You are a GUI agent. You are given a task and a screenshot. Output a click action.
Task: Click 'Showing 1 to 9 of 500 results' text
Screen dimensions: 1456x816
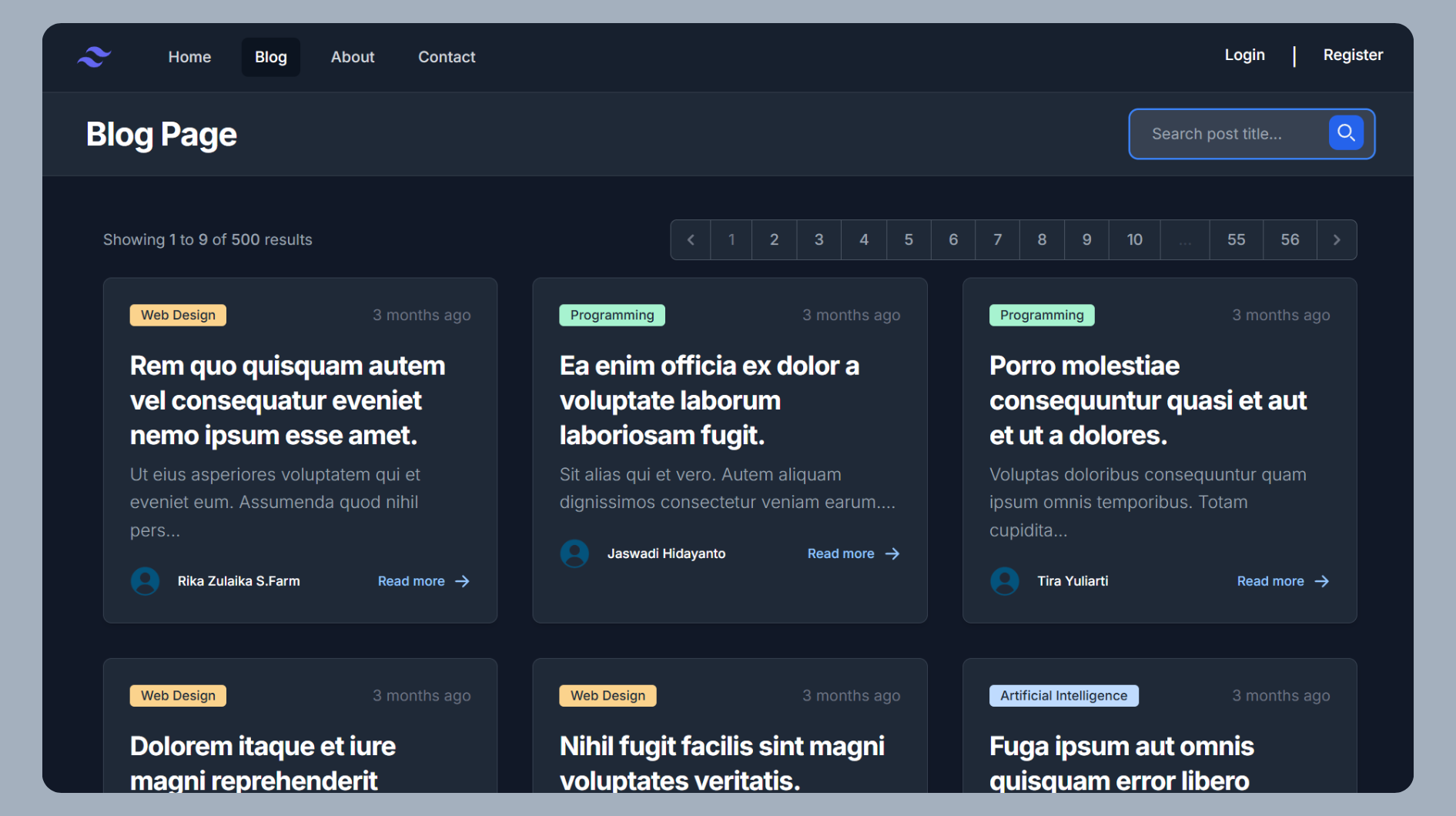(208, 239)
